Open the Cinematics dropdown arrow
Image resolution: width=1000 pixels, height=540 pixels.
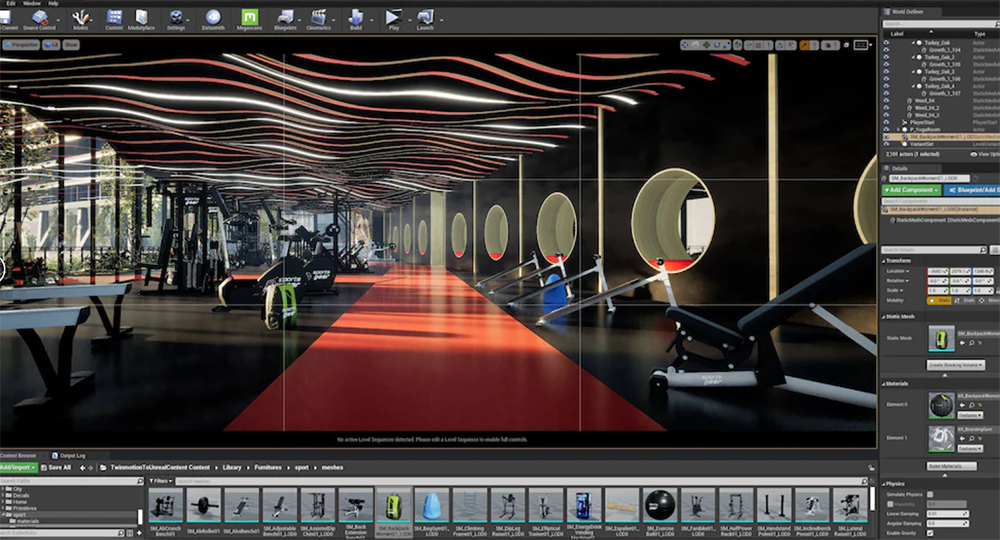335,20
